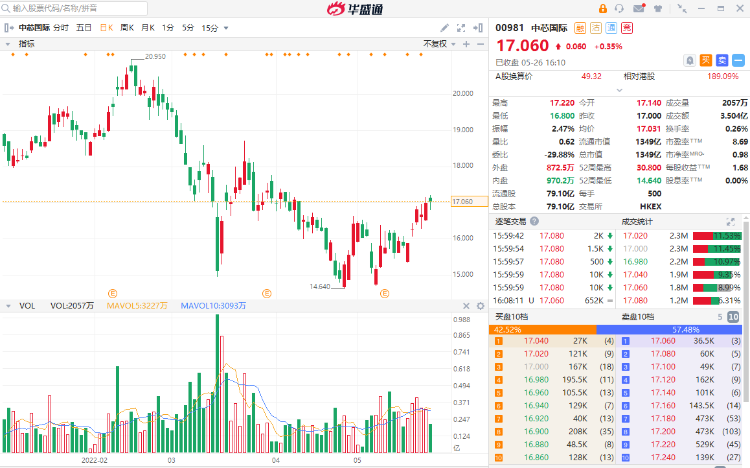Click the search magnifier icon
This screenshot has height=468, width=750.
6,8
